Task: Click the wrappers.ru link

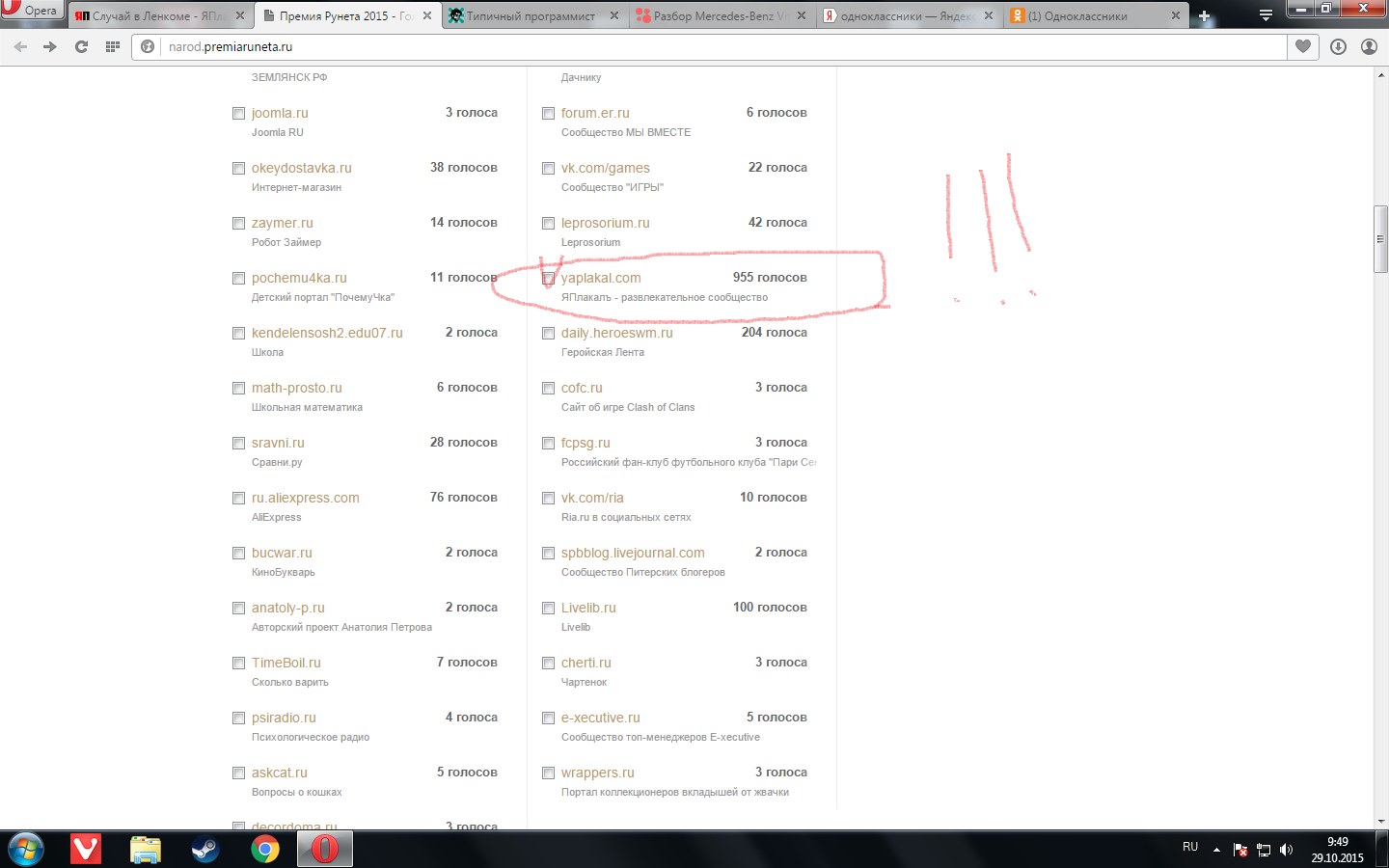Action: (598, 773)
